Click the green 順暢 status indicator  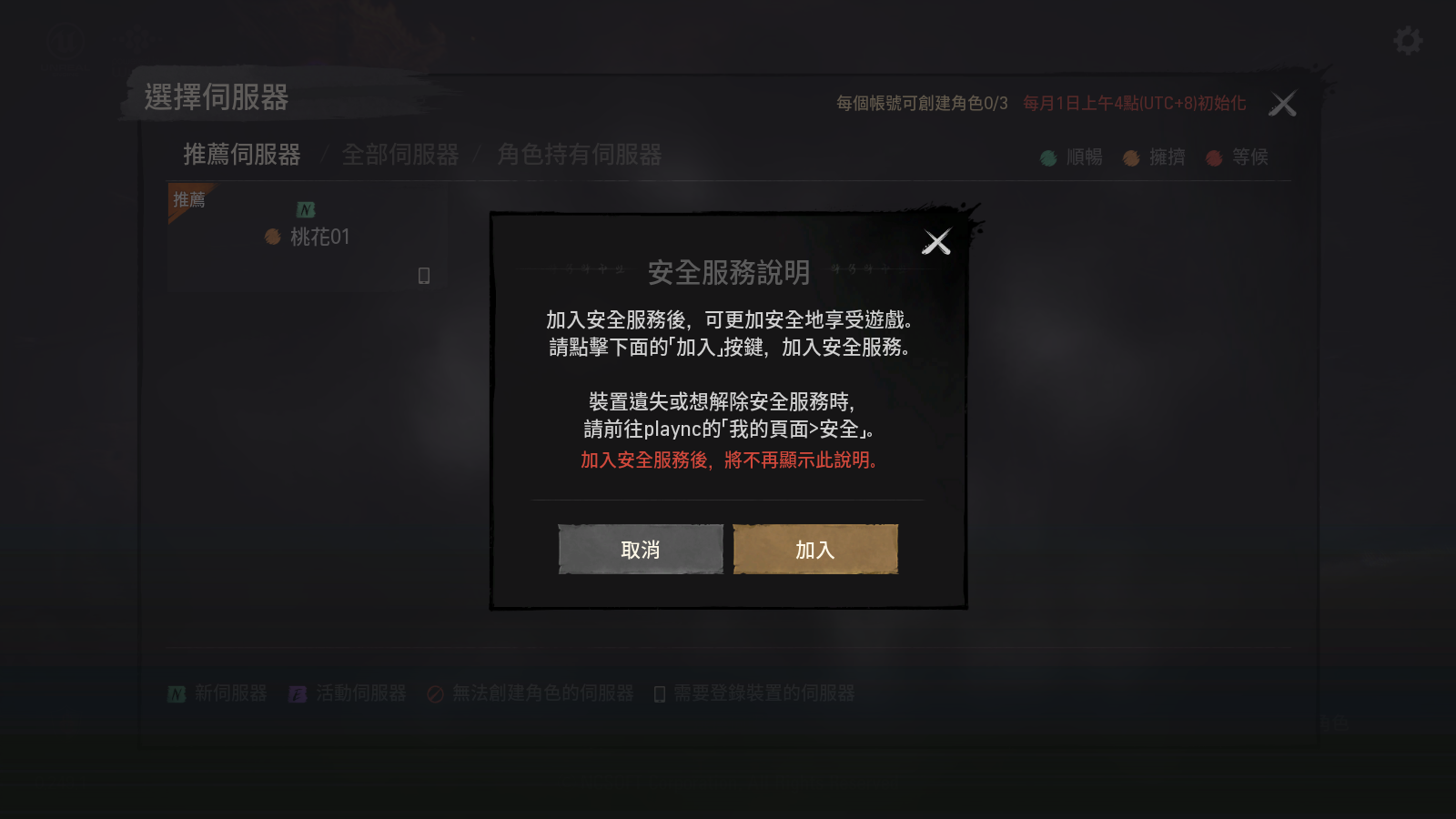(1048, 158)
